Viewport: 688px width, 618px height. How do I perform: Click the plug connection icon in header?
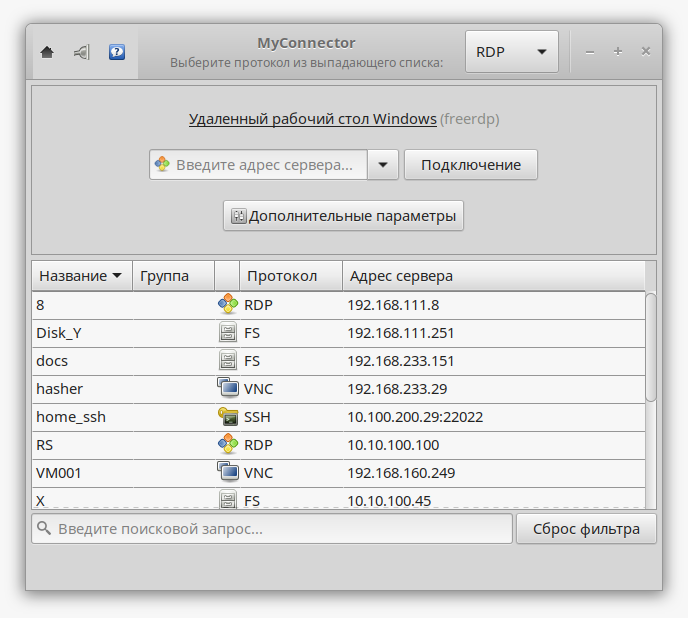tap(82, 52)
